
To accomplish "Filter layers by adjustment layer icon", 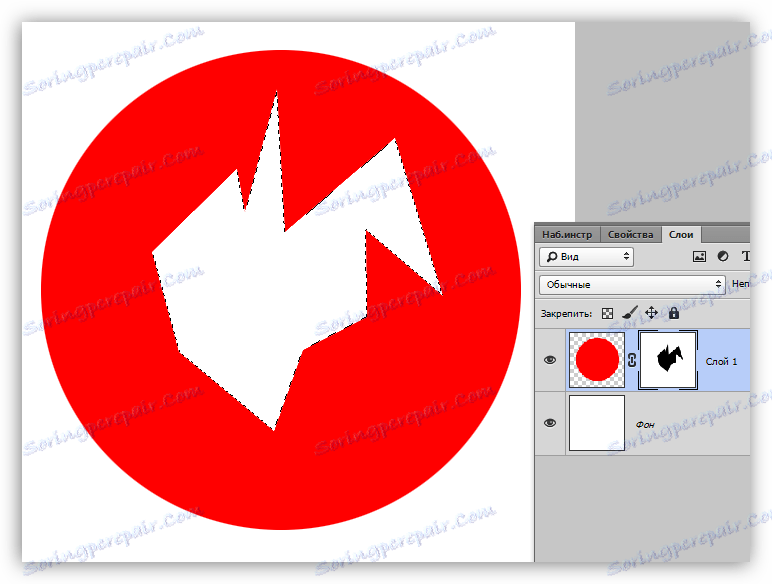I will click(723, 256).
